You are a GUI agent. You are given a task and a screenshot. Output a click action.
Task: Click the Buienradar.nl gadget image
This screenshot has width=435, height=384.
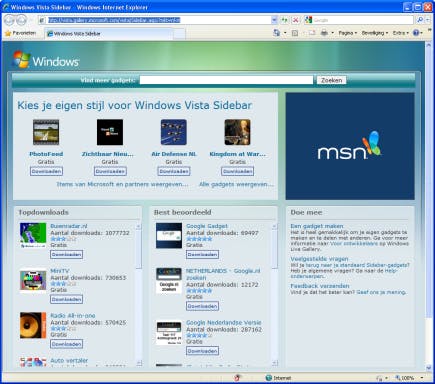tap(33, 235)
